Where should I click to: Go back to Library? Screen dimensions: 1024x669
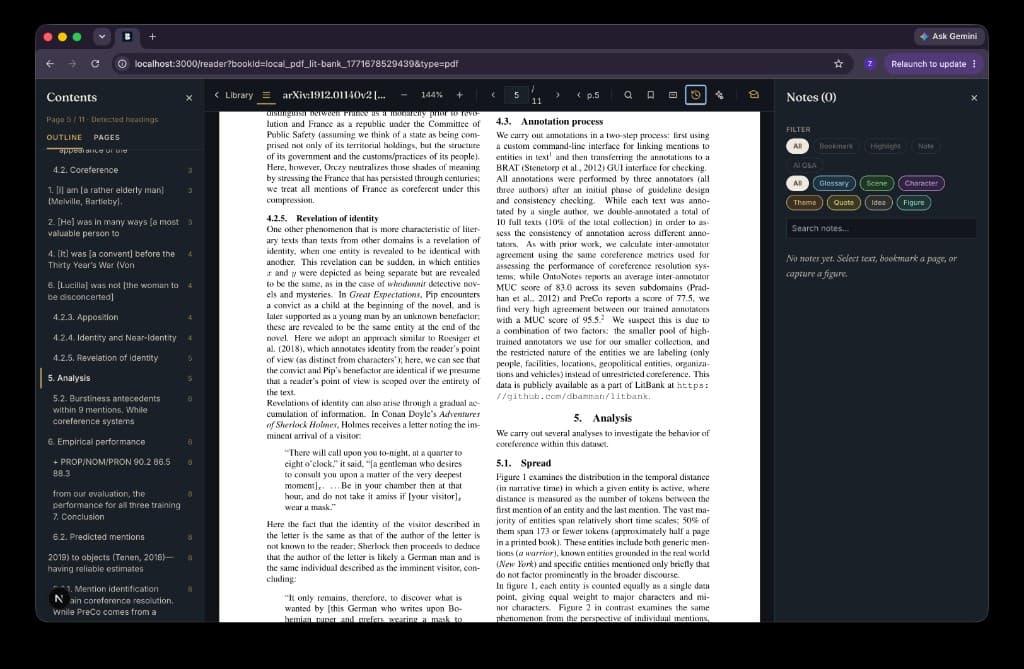click(x=234, y=95)
